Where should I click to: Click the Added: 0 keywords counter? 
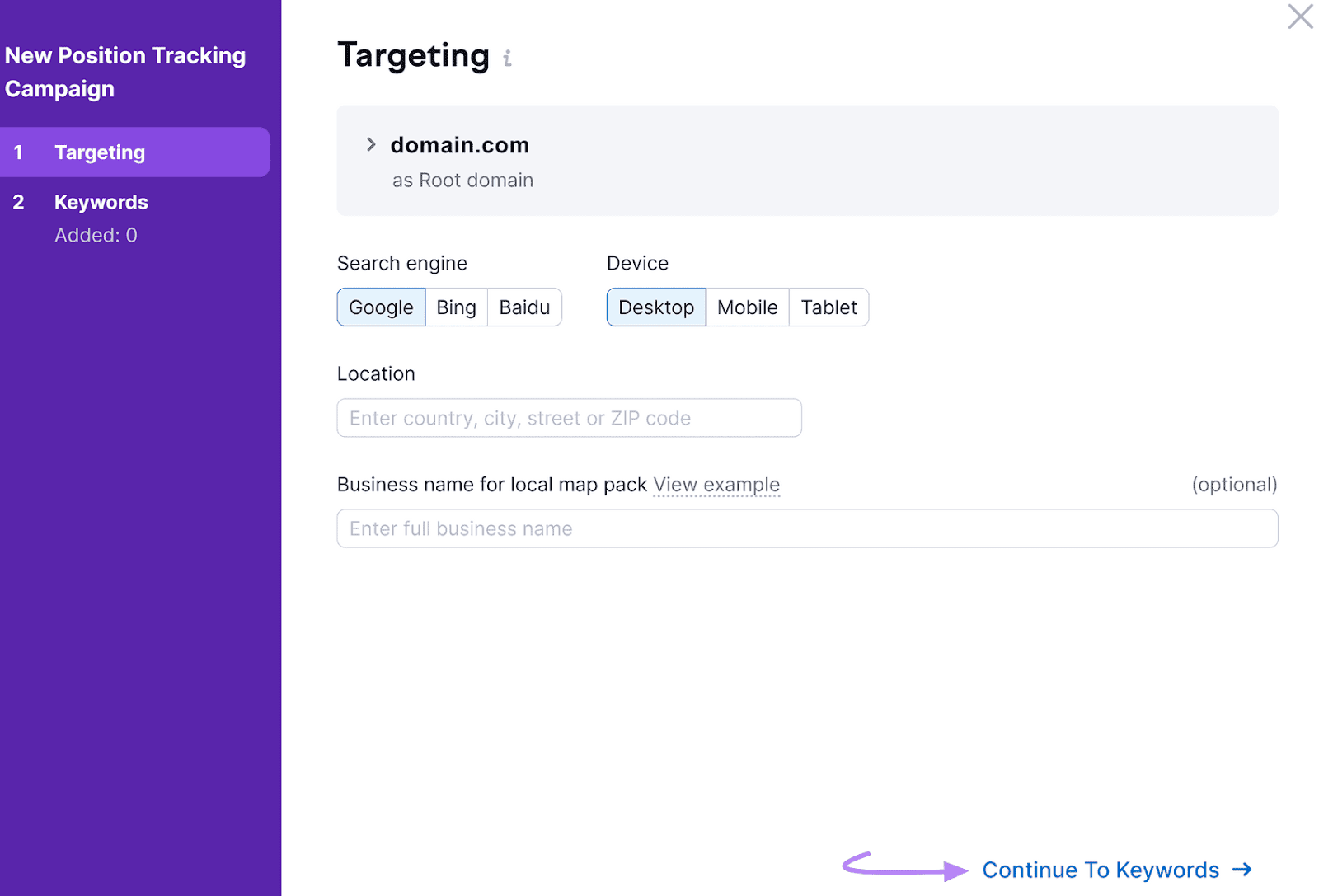click(x=96, y=235)
